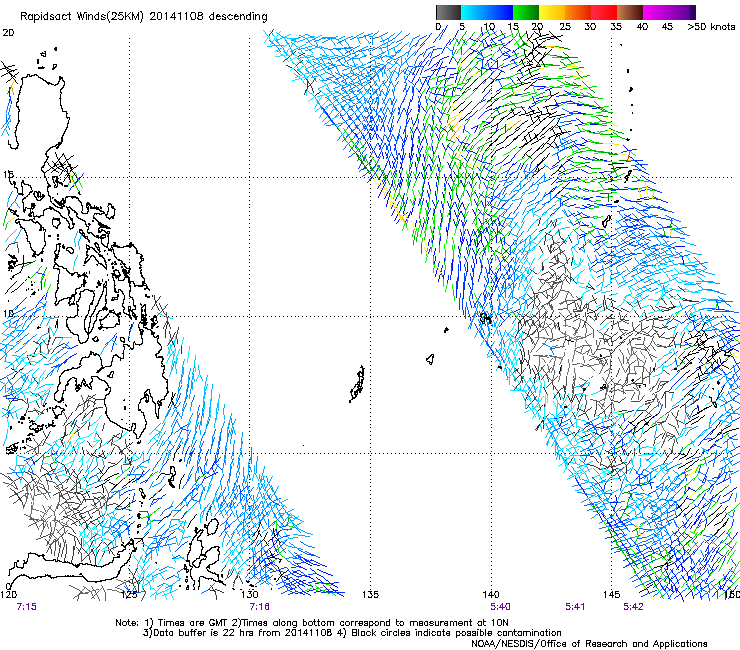
Task: Click the purple '5:42' swath time
Action: [633, 607]
